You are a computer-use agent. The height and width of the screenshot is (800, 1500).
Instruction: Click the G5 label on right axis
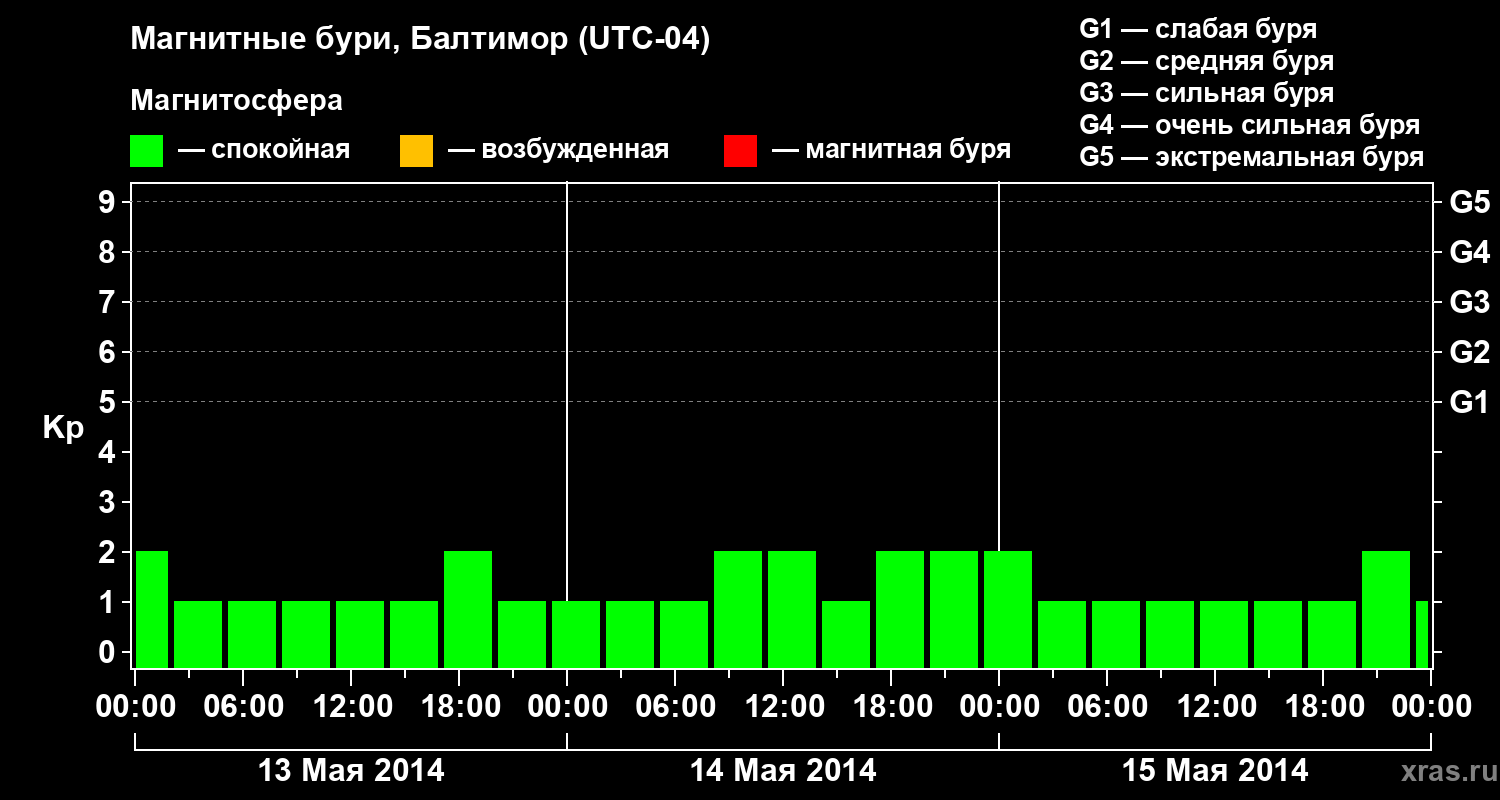[x=1470, y=202]
